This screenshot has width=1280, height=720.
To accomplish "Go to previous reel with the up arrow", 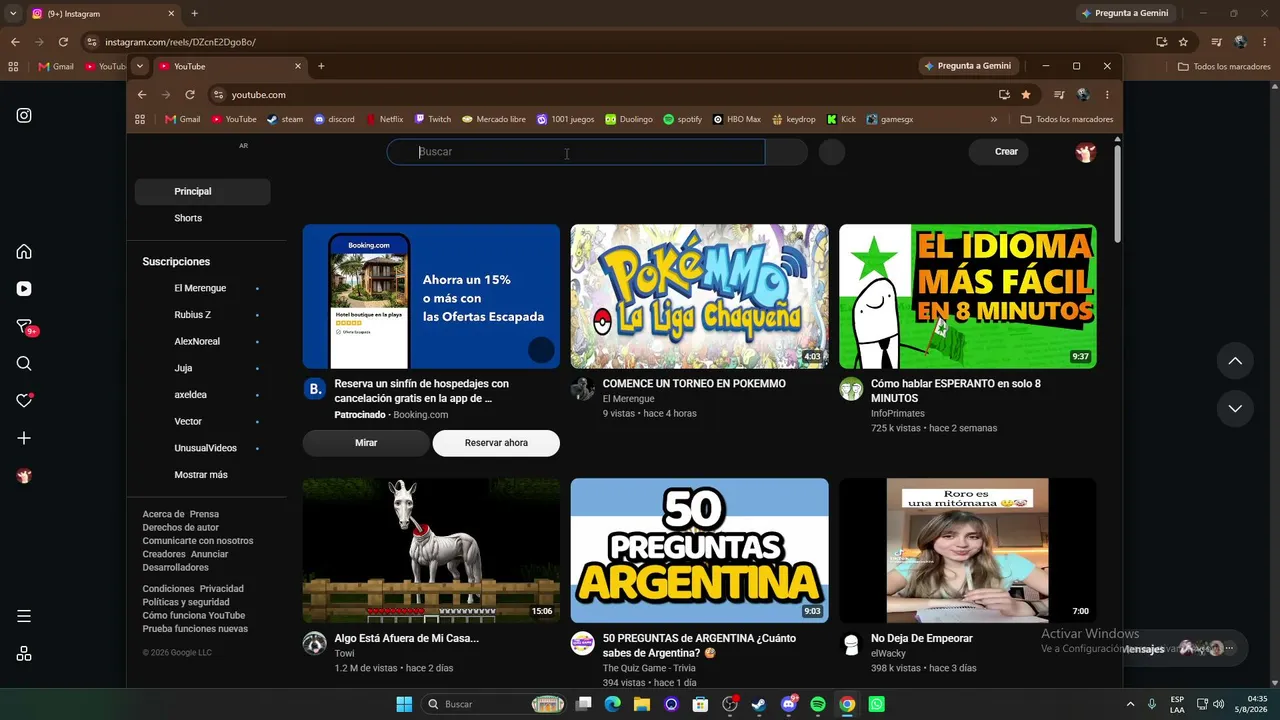I will click(1235, 361).
